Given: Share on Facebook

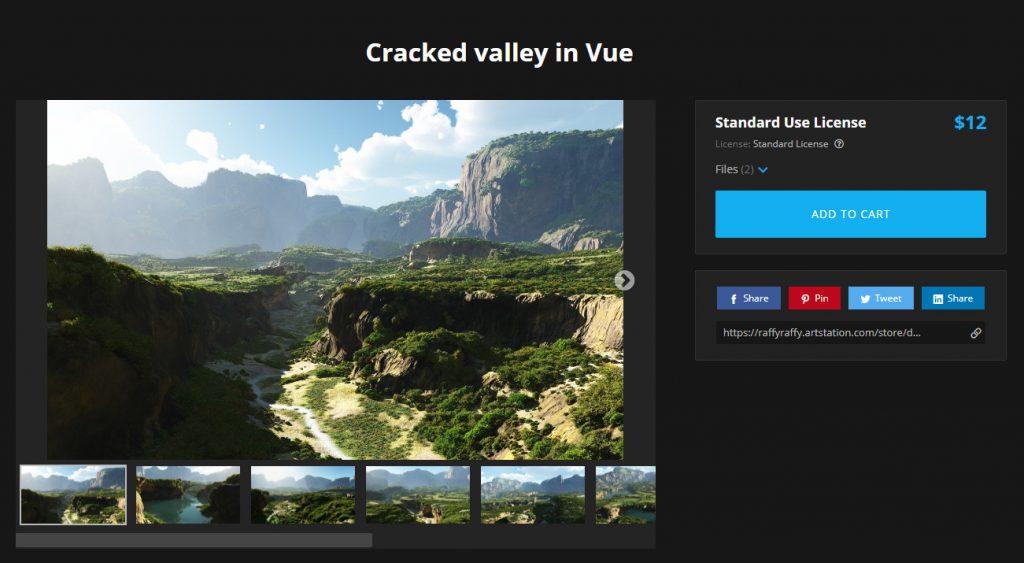Looking at the screenshot, I should (x=748, y=298).
